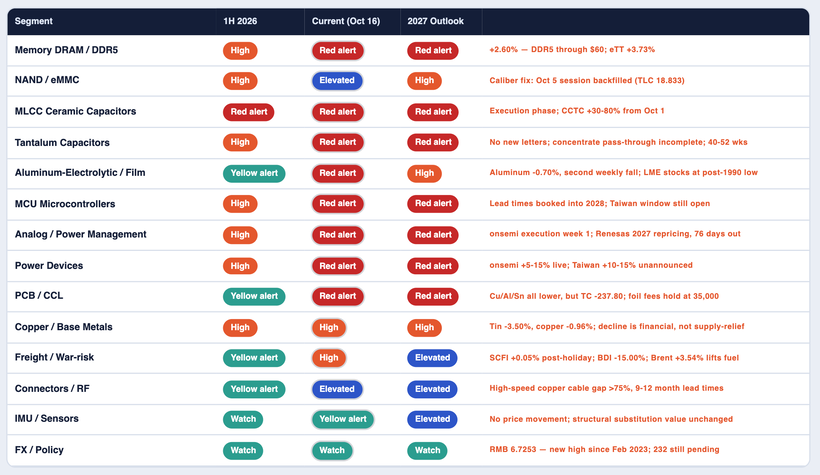Click Power Devices 1H 2026 High badge
Viewport: 820px width, 475px height.
point(240,266)
